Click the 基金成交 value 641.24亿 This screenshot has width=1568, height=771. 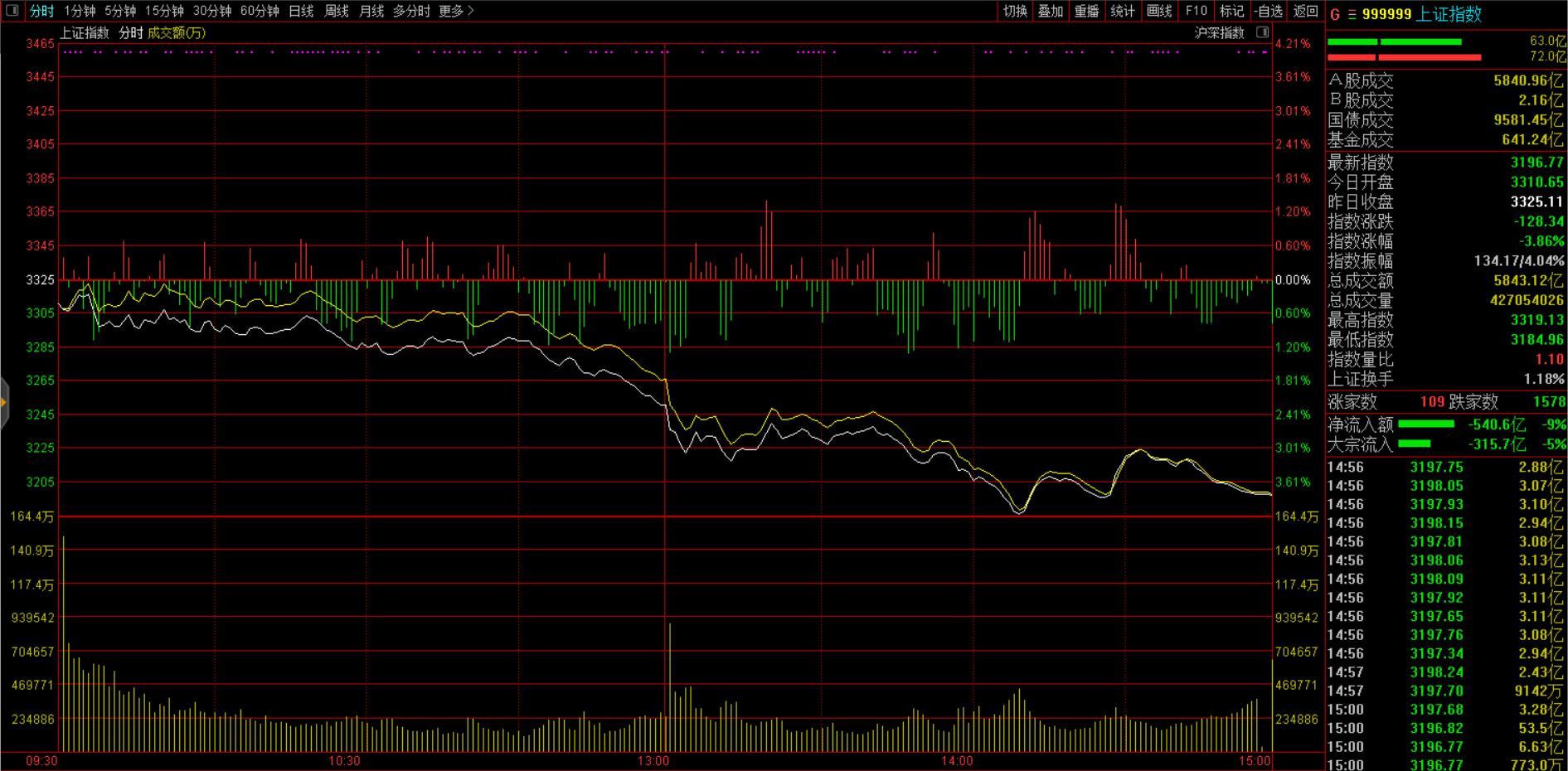(x=1532, y=140)
